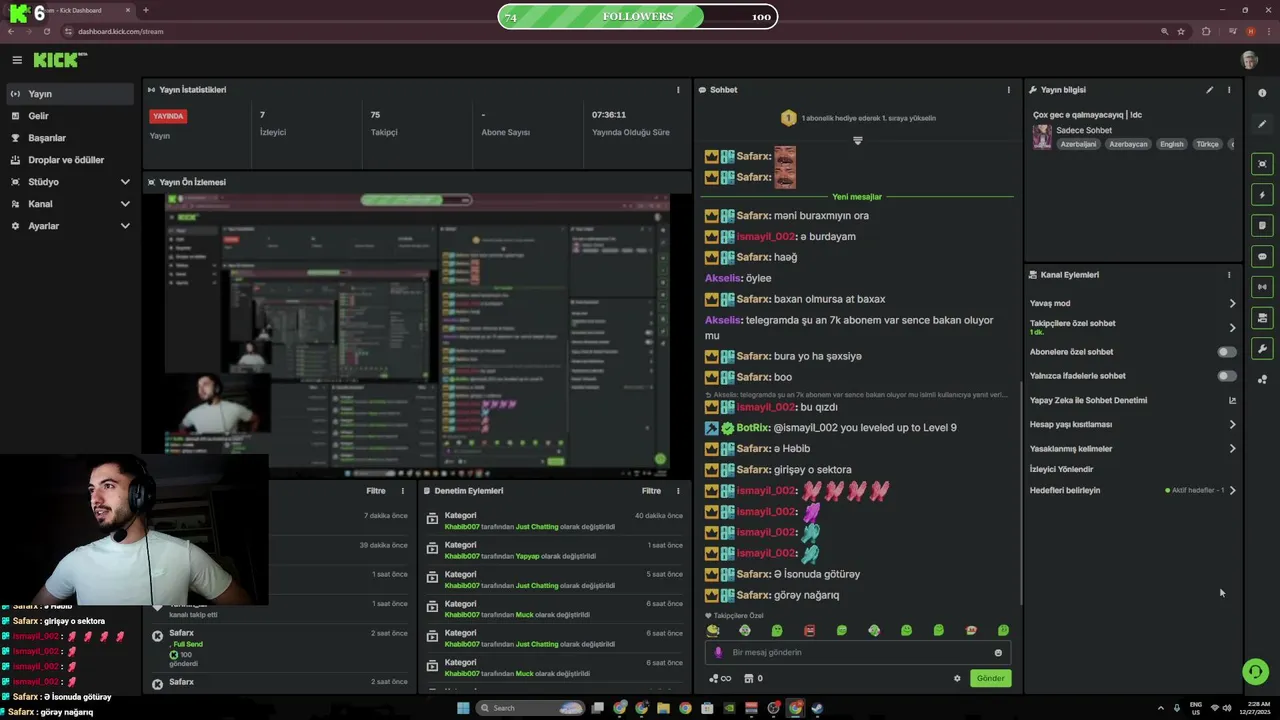This screenshot has height=720, width=1280.
Task: Open the emoji picker in the message box
Action: coord(998,653)
